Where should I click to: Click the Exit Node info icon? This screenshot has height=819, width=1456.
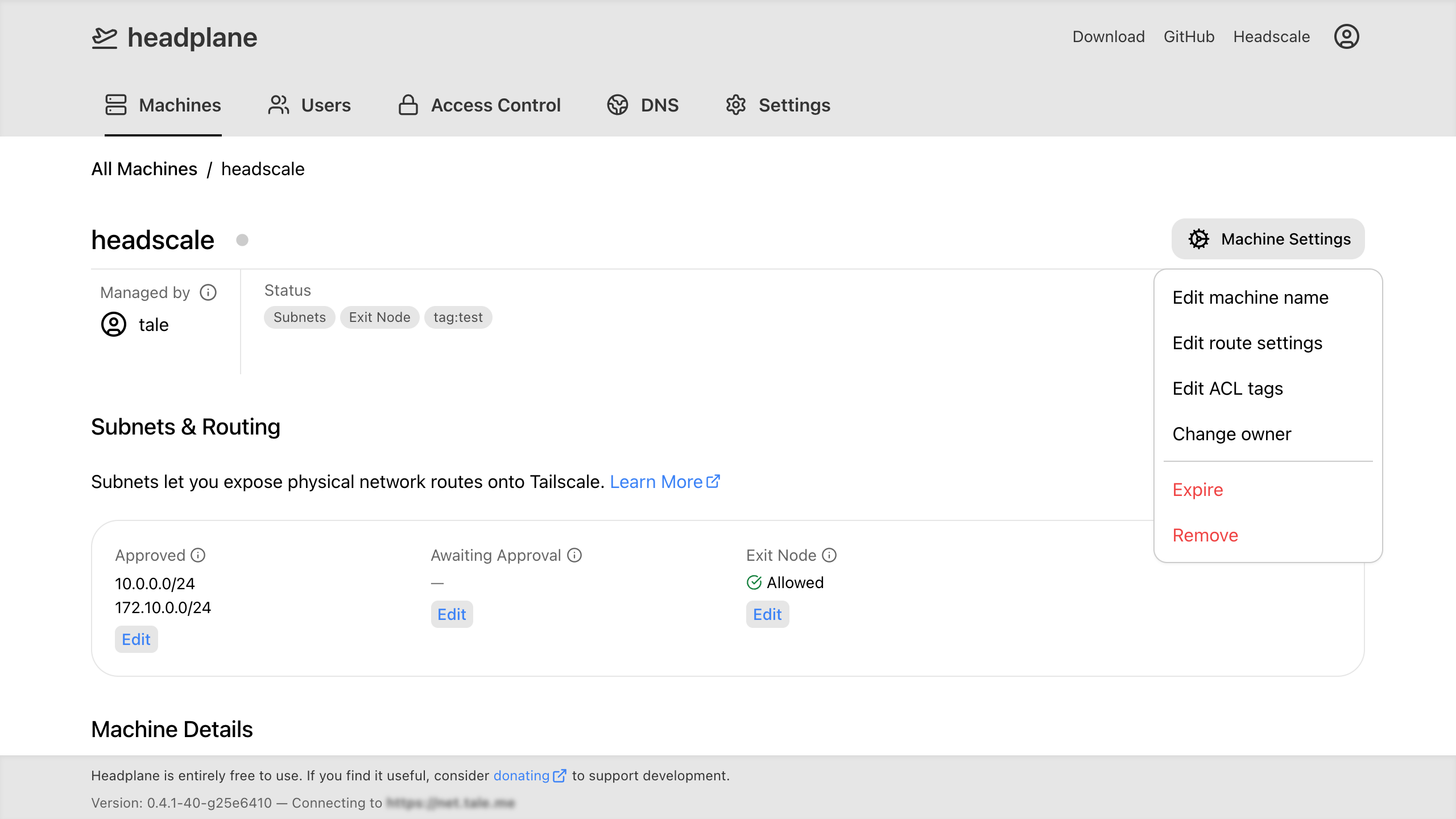point(829,555)
